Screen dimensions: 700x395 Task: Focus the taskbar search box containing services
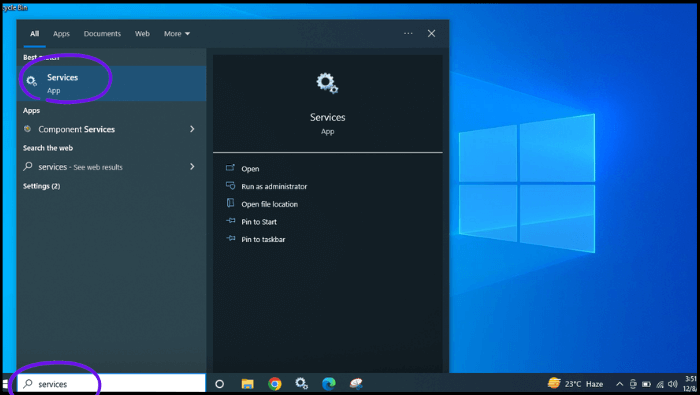click(111, 383)
